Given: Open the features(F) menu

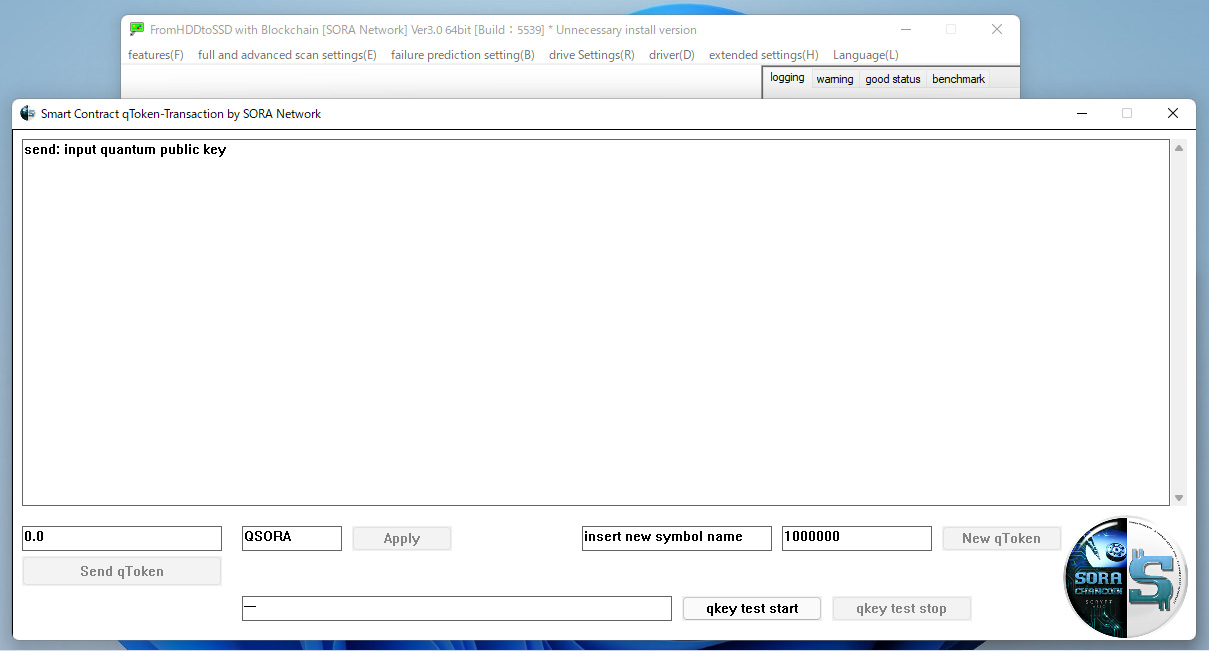Looking at the screenshot, I should click(x=156, y=55).
